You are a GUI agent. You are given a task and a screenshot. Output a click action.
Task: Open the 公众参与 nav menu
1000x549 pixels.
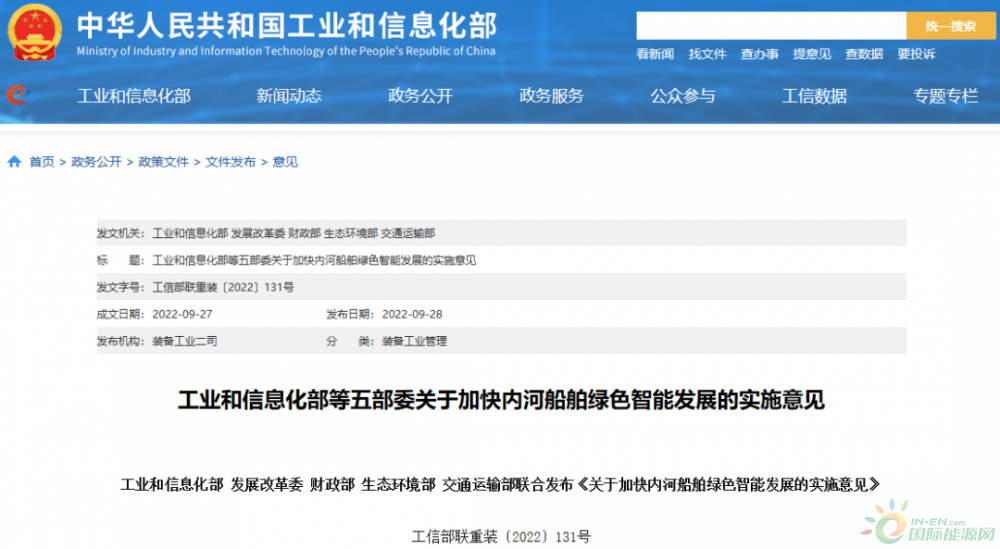(683, 96)
